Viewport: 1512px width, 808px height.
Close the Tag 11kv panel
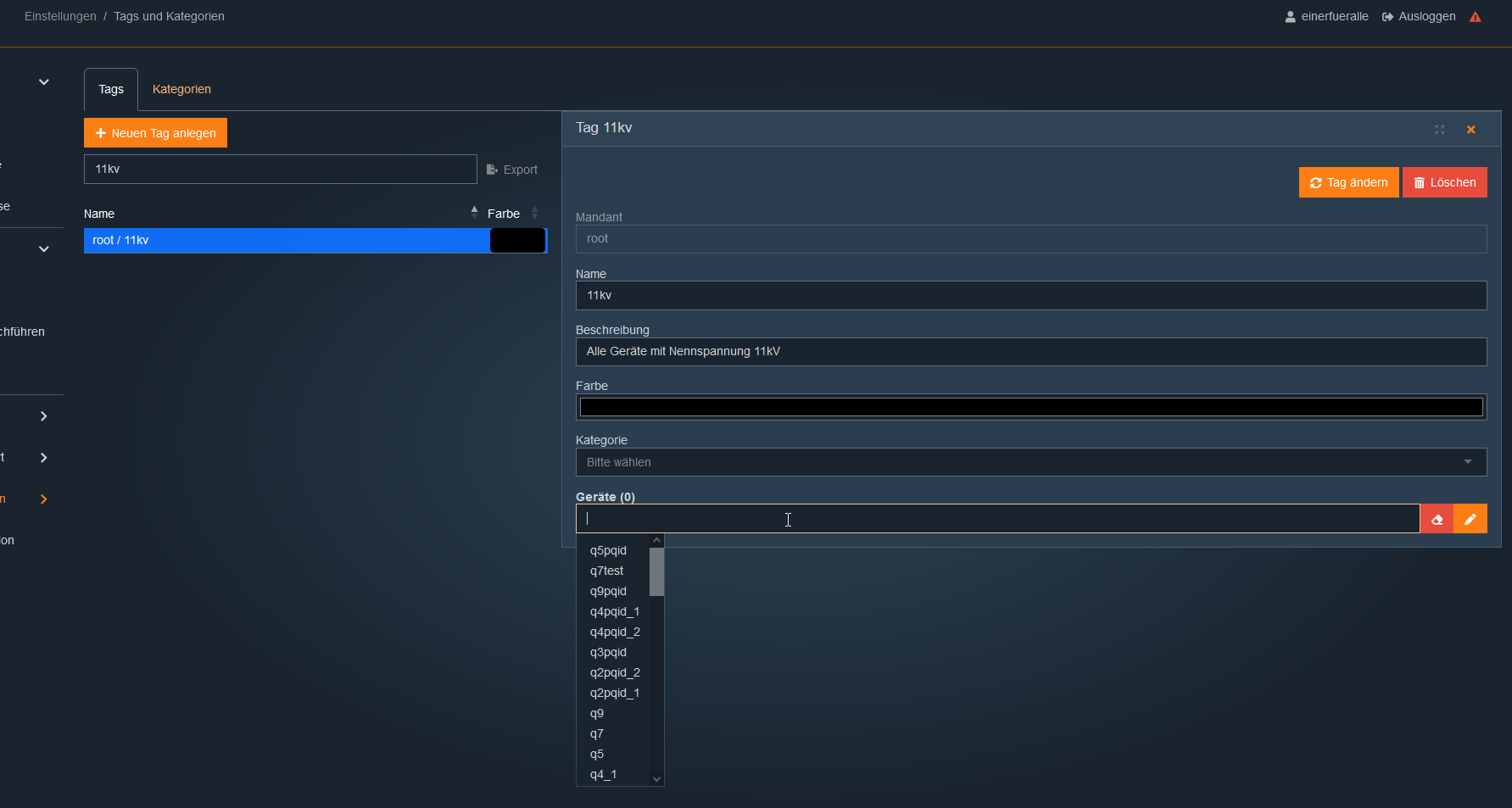(x=1471, y=130)
